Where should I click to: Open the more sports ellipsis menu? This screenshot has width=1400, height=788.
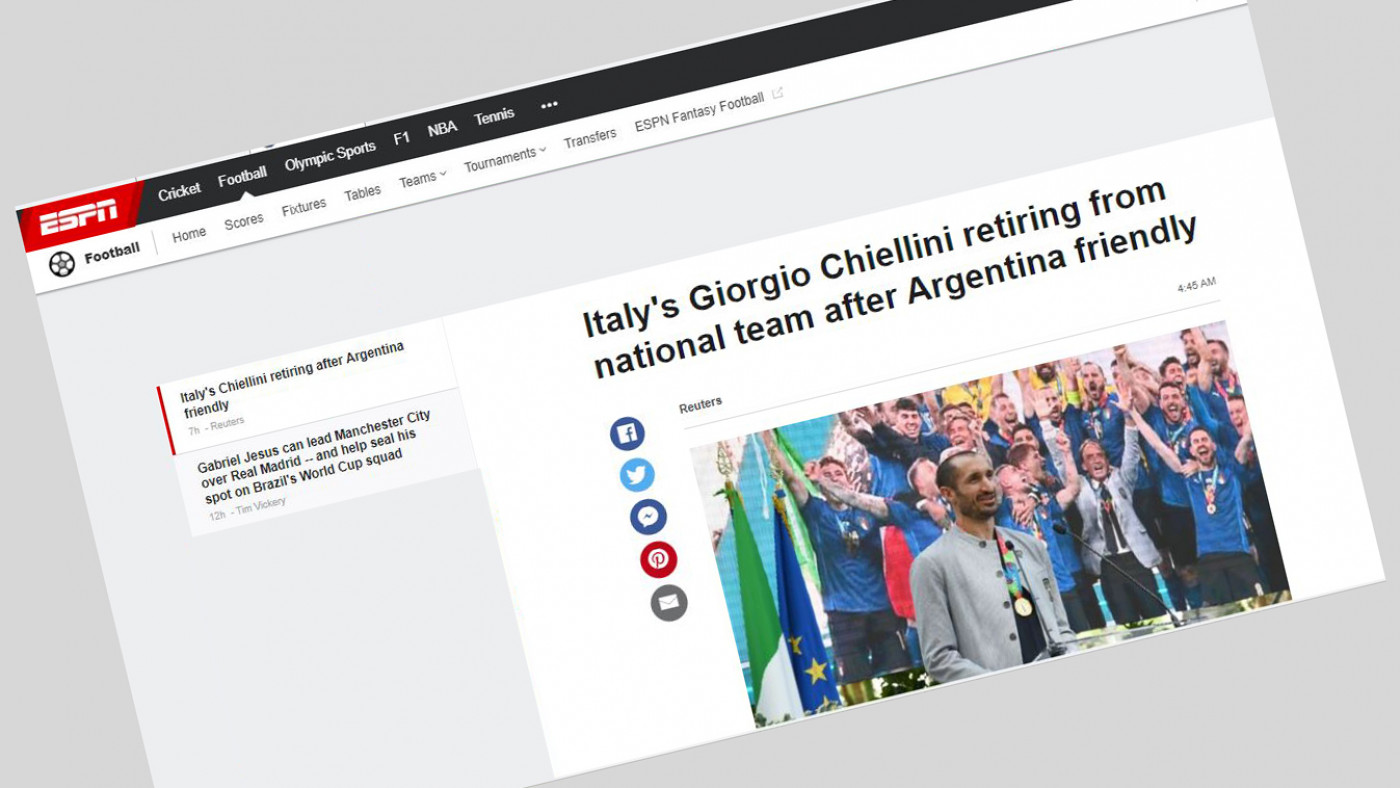click(x=549, y=105)
